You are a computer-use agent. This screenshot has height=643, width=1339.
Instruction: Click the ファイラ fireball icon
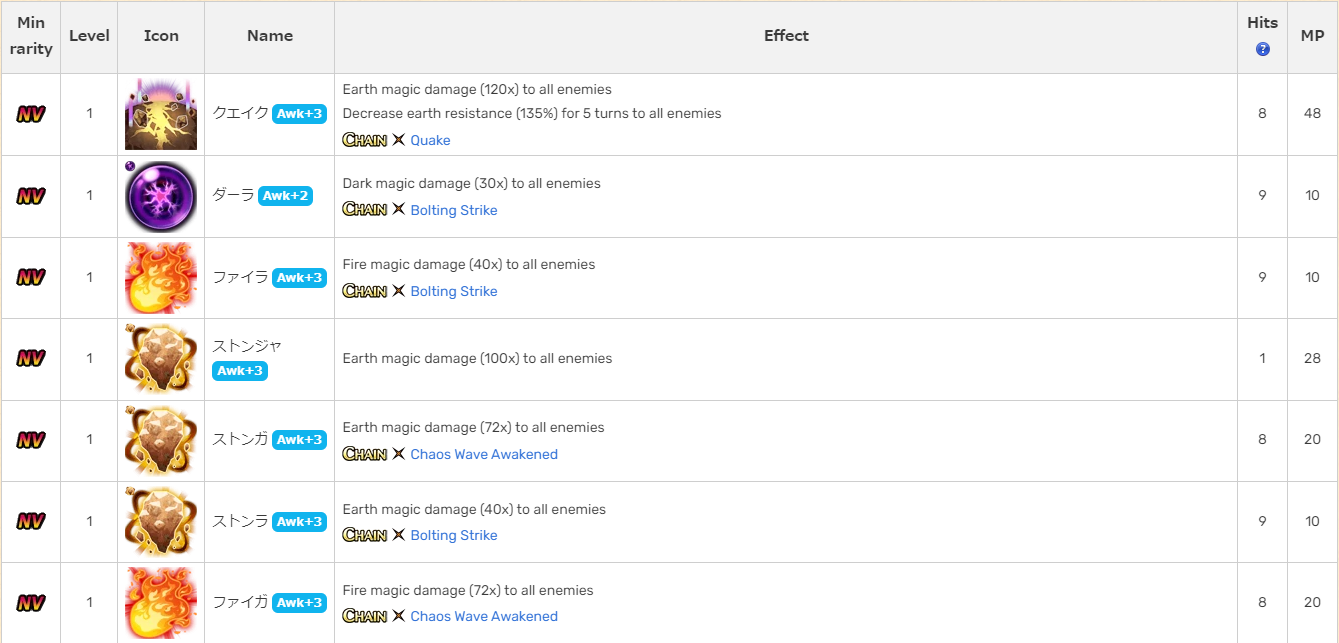[x=161, y=277]
